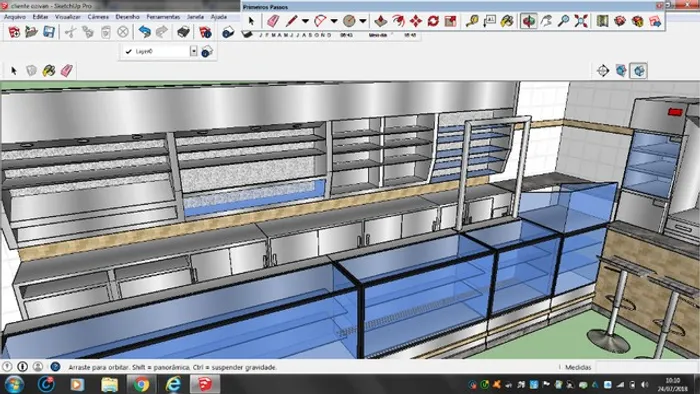Click the Send to LayOut icon
The width and height of the screenshot is (700, 394).
point(655,21)
